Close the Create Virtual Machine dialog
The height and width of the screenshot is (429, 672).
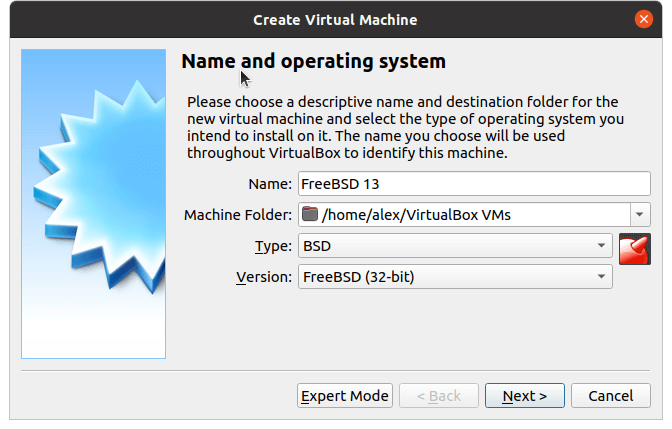(643, 19)
